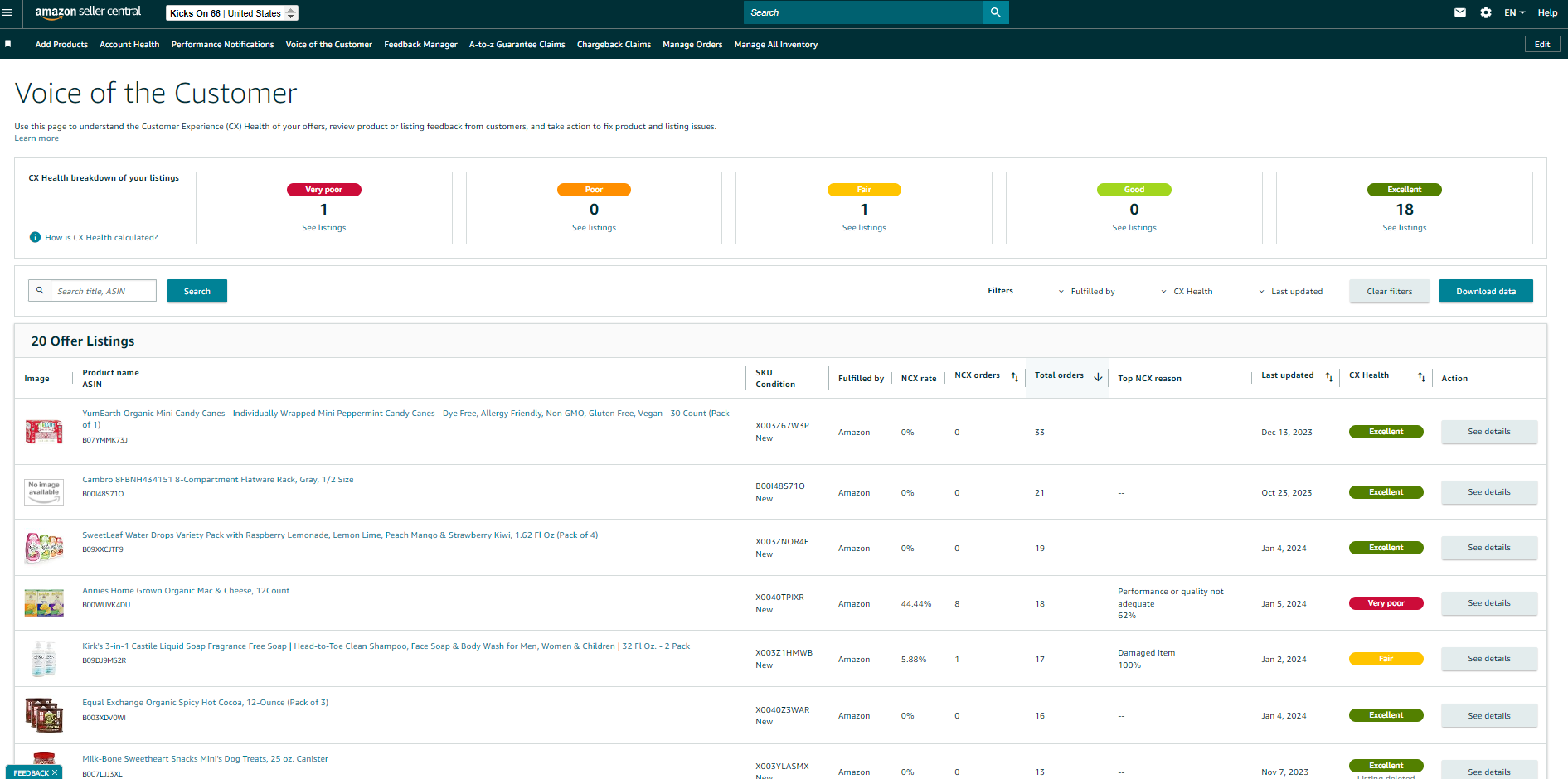The width and height of the screenshot is (1568, 779).
Task: Open Cambro 8-Compartment Flatware Rack product link
Action: 218,480
